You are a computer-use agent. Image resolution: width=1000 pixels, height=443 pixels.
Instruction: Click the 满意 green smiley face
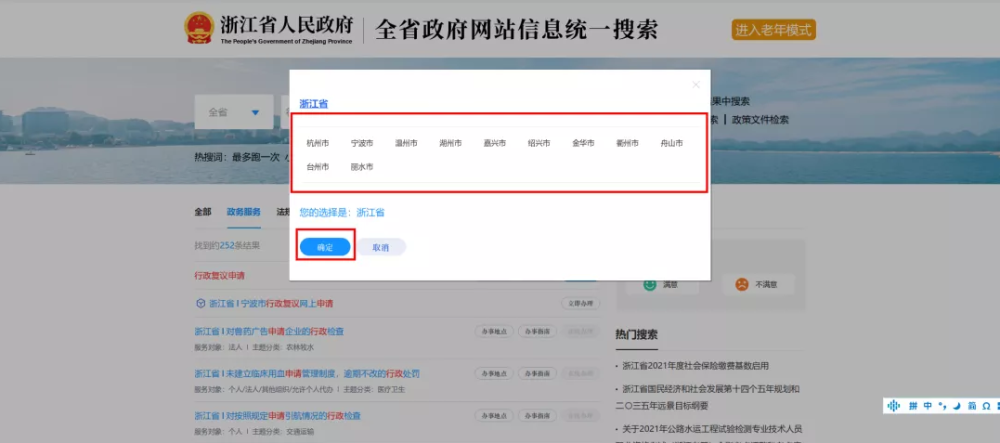point(649,285)
